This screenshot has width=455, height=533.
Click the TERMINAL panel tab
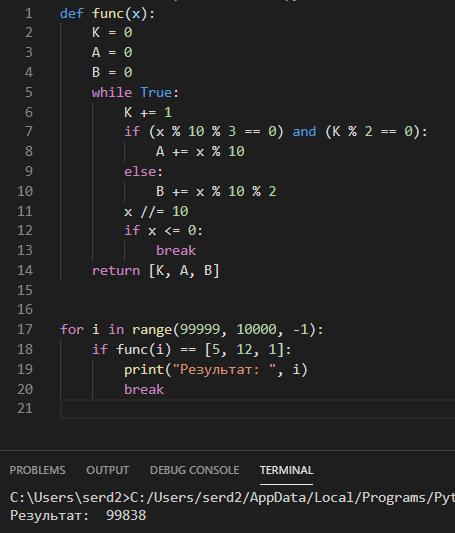[x=286, y=470]
